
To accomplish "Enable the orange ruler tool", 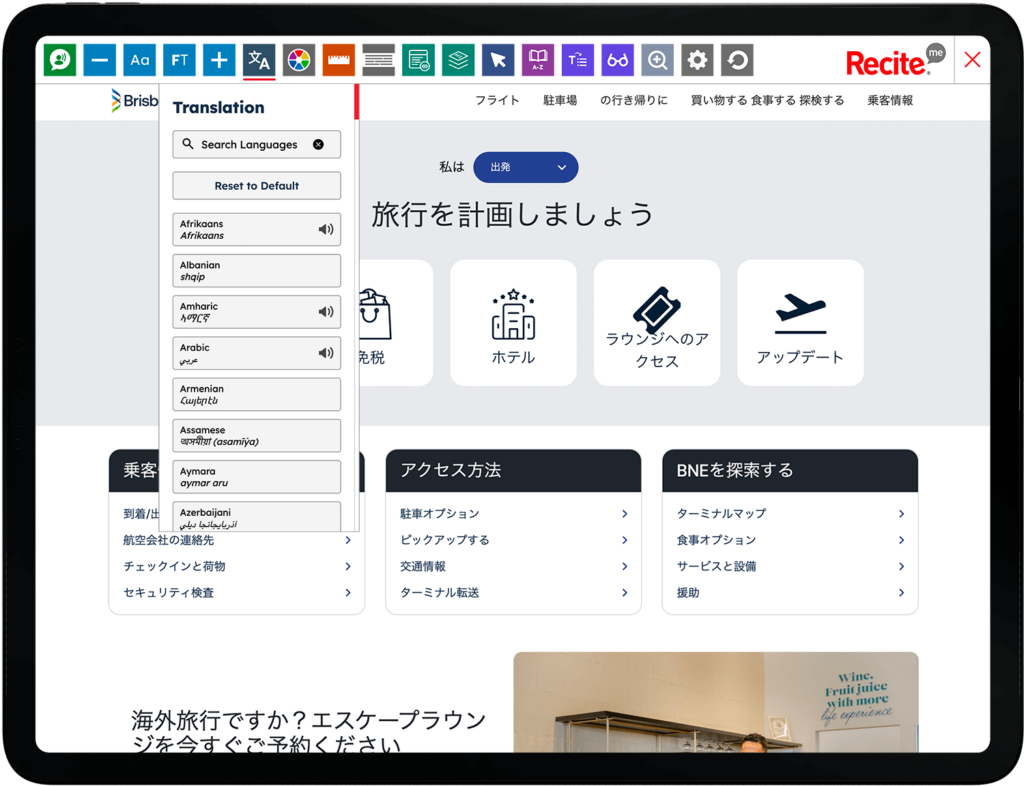I will [x=339, y=60].
